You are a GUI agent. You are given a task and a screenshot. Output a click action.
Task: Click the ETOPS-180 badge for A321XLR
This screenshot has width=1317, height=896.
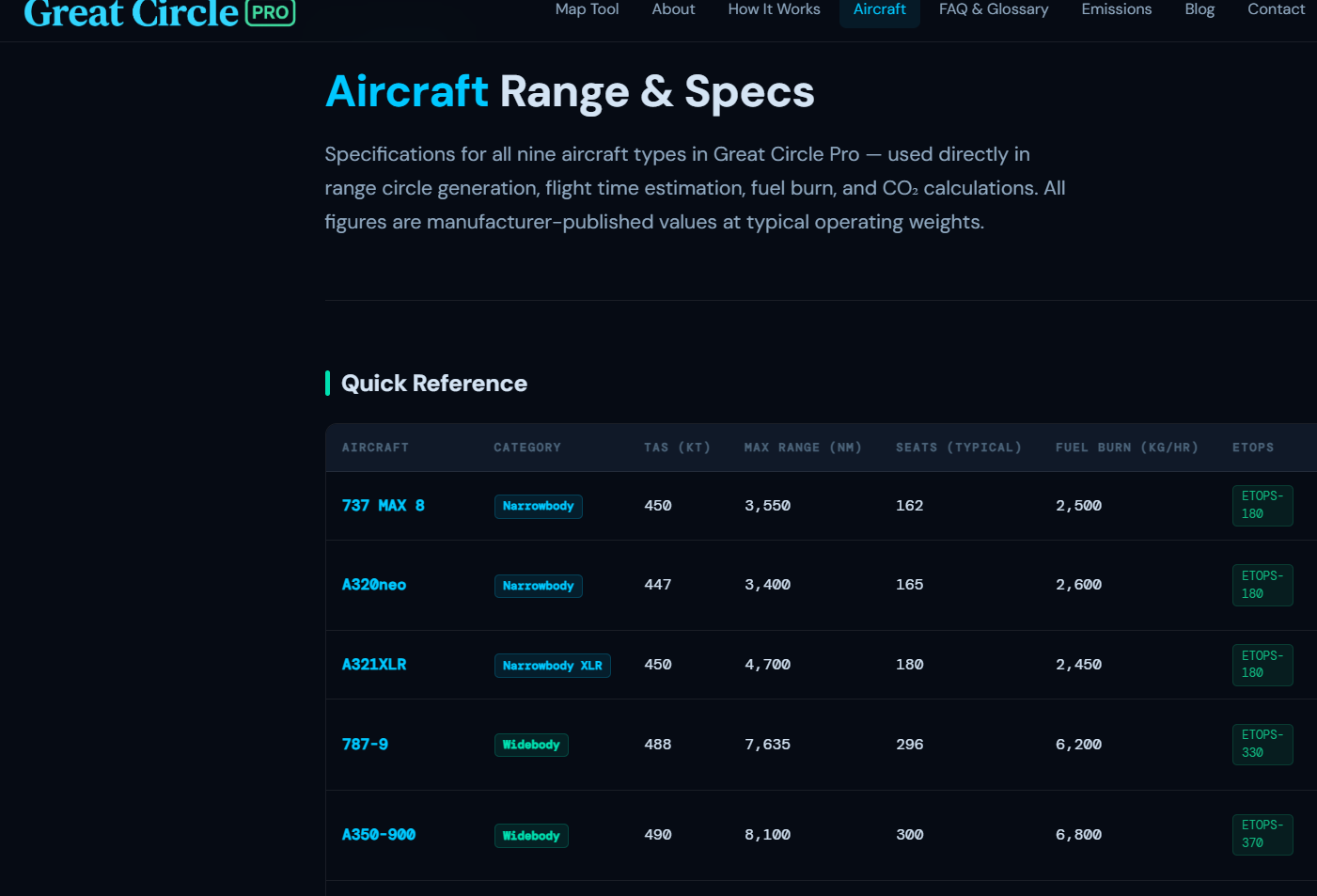pos(1262,665)
